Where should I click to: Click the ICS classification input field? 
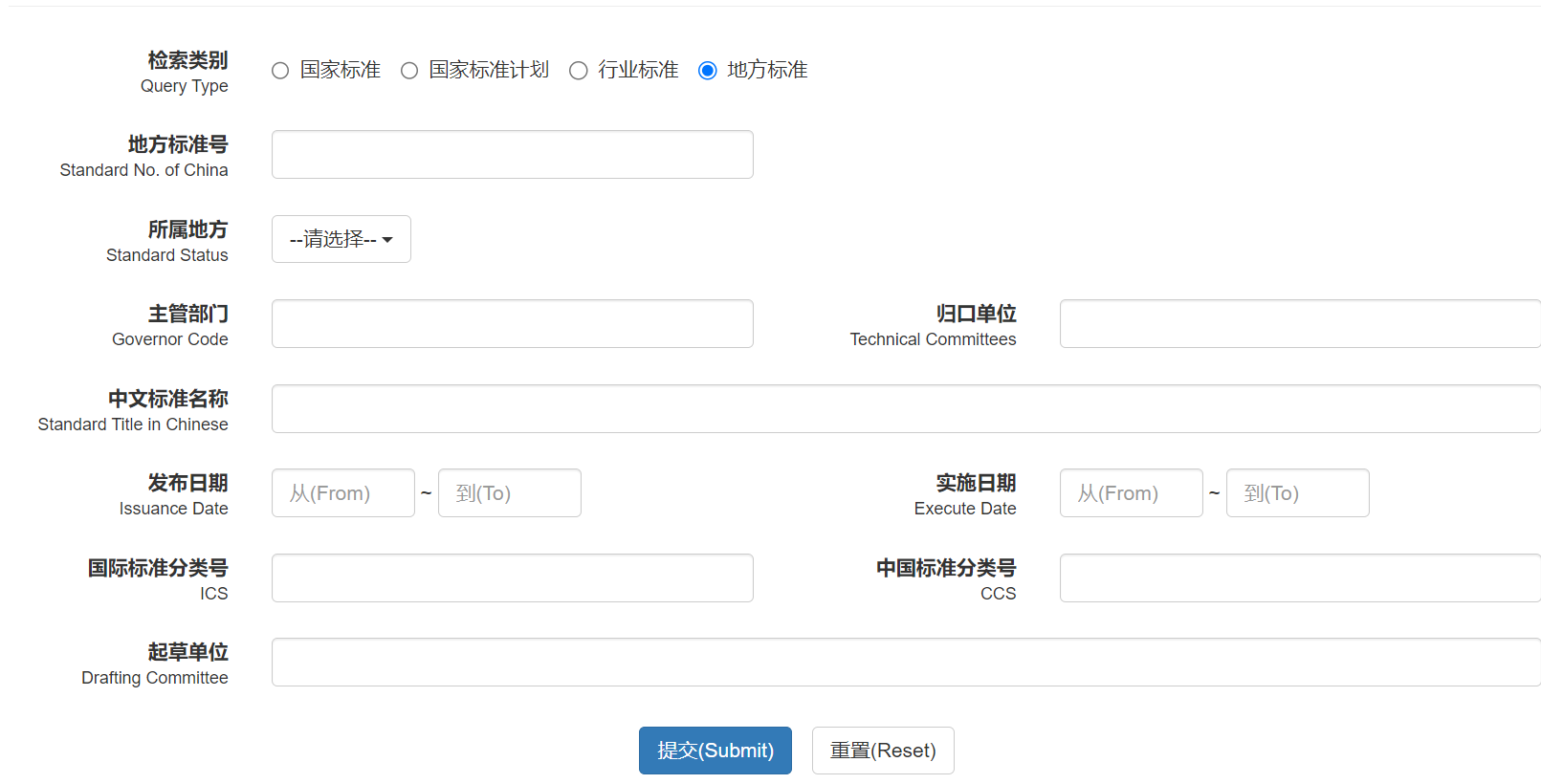click(512, 578)
